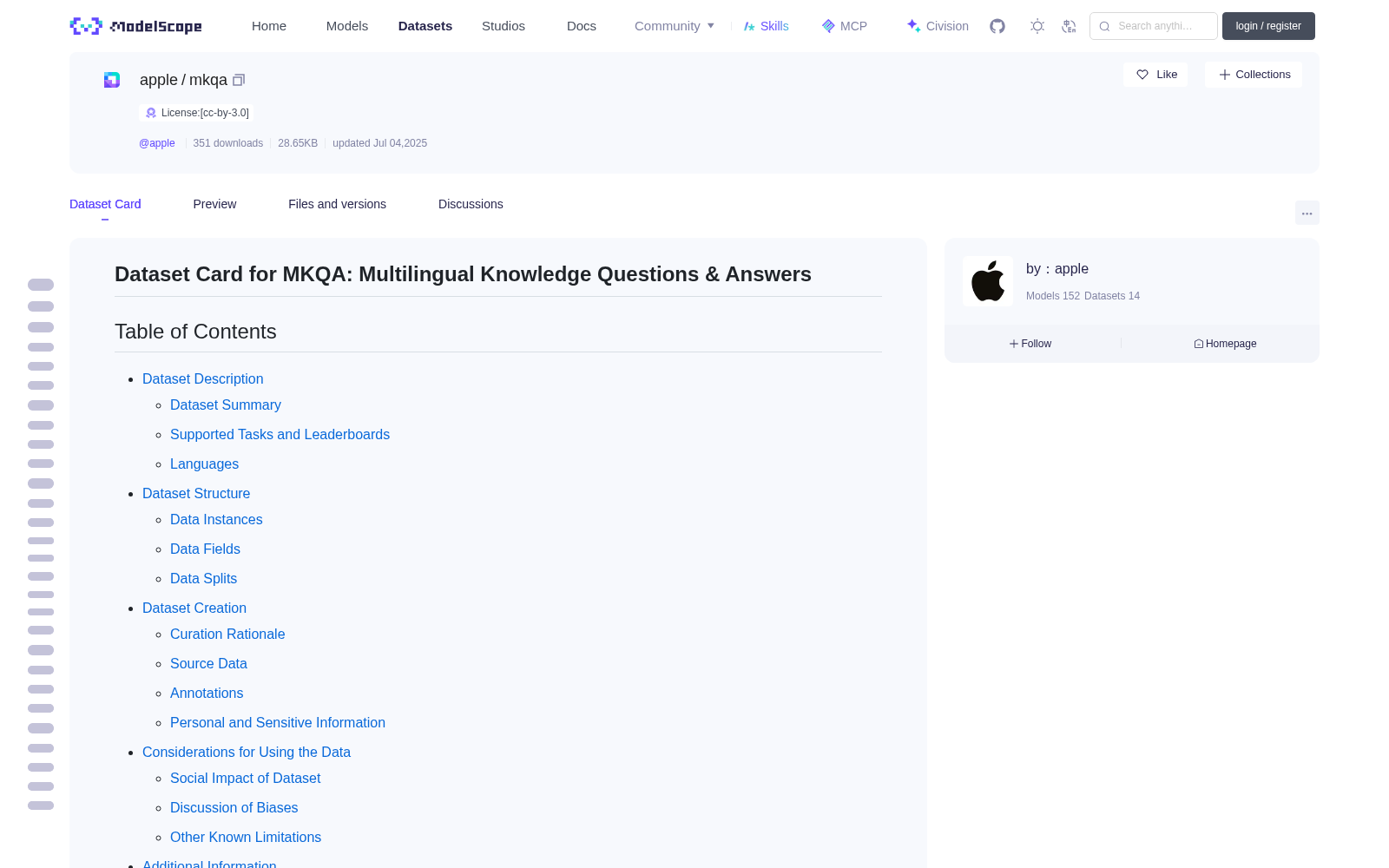Click the '28.65KB' size text
This screenshot has height=868, width=1389.
click(298, 143)
